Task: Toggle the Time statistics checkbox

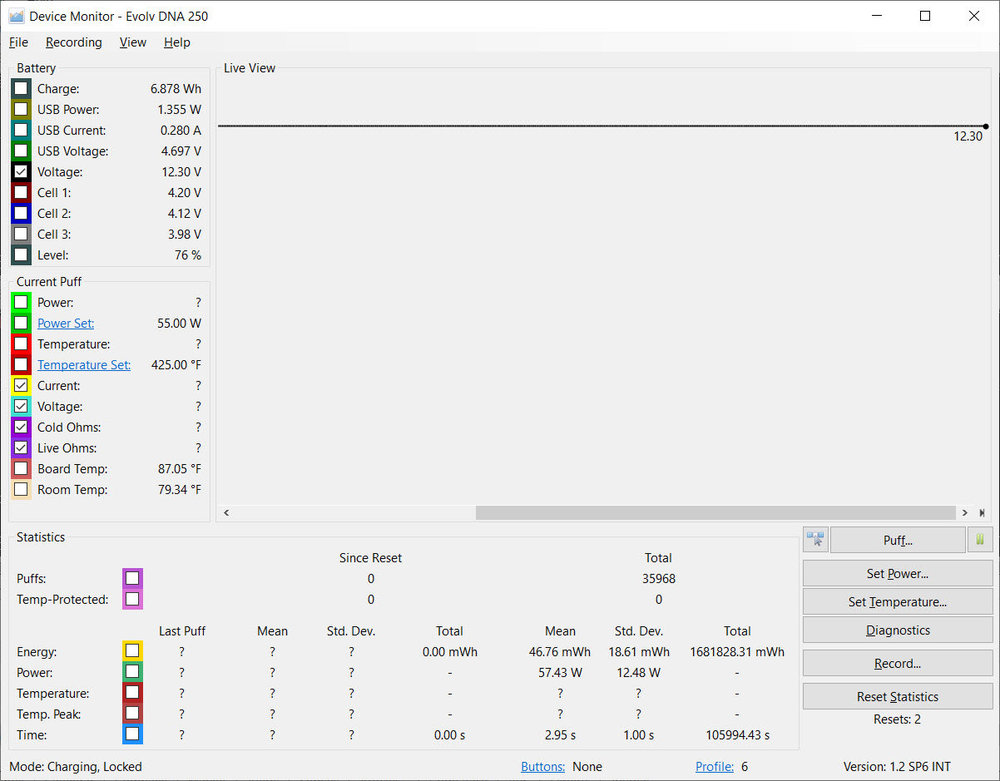Action: pos(133,734)
